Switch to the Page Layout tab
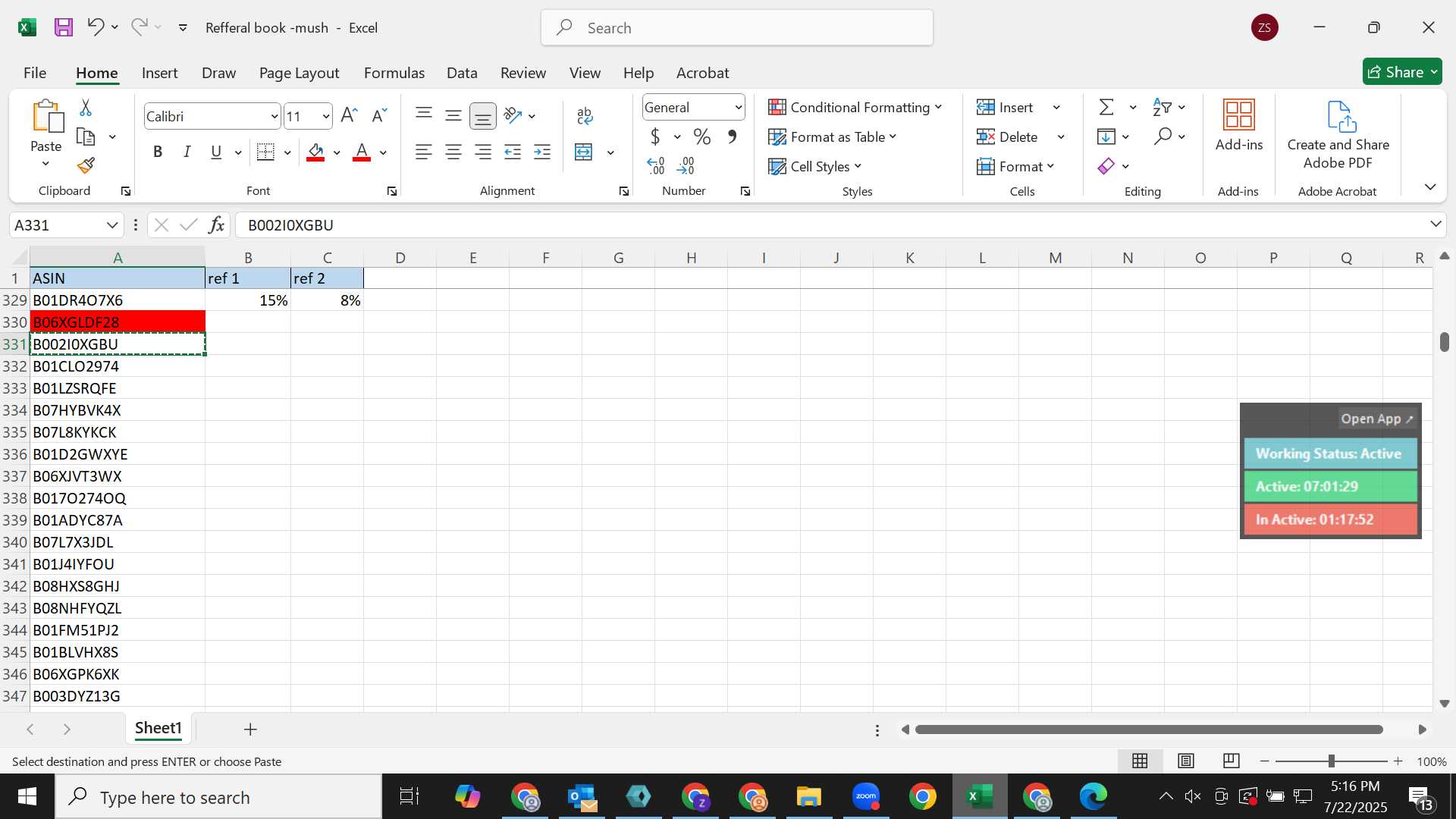This screenshot has width=1456, height=819. click(299, 73)
